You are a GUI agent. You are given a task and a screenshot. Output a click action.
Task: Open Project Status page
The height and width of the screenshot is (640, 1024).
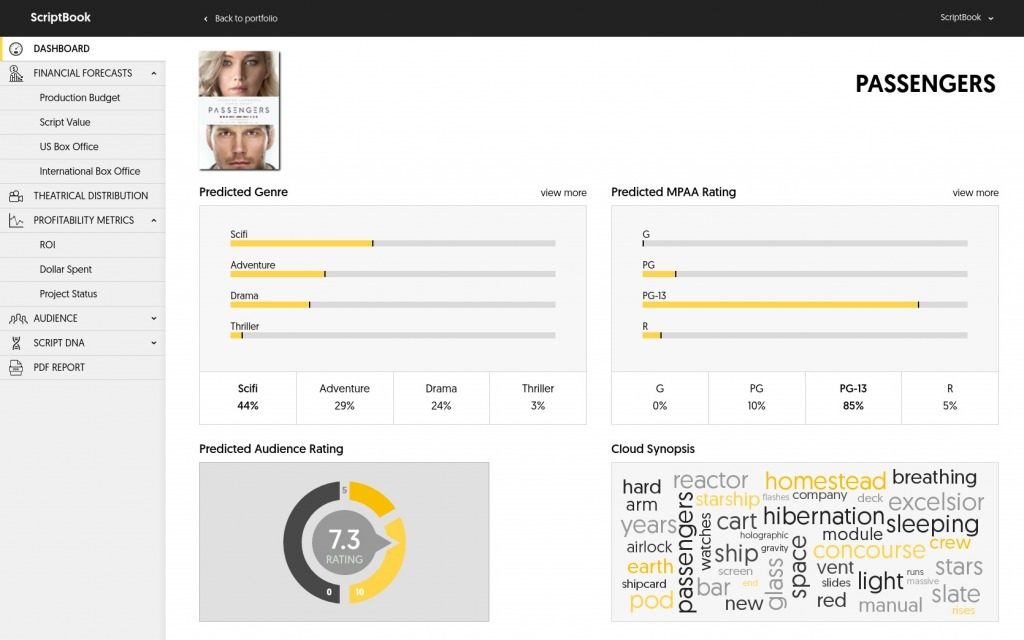pos(83,294)
